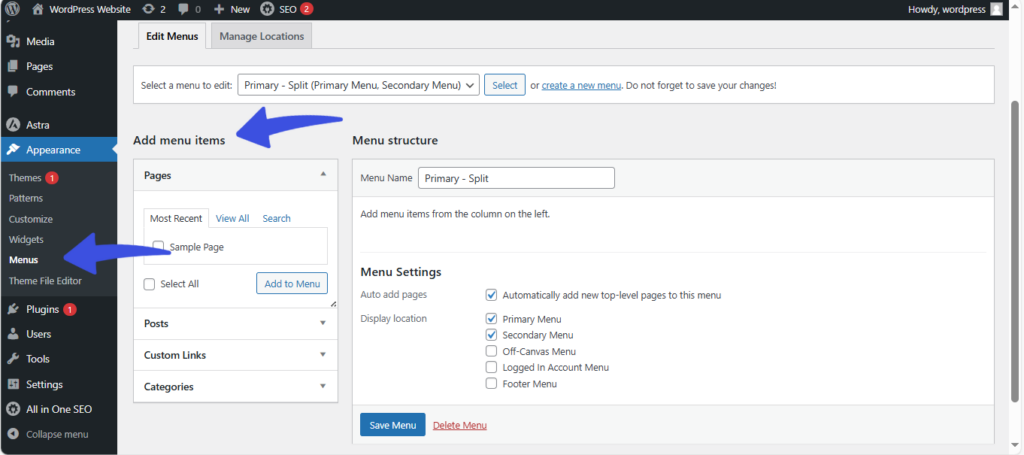
Task: Open Customize in the Appearance submenu
Action: coord(31,219)
